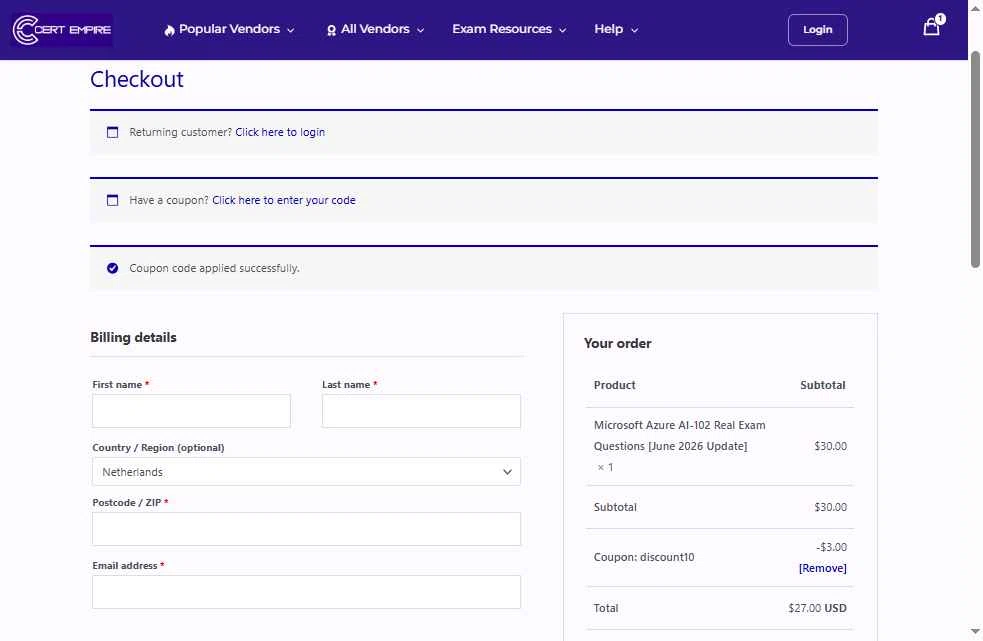Click the 'Billing details' heading
This screenshot has height=641, width=983.
[134, 337]
